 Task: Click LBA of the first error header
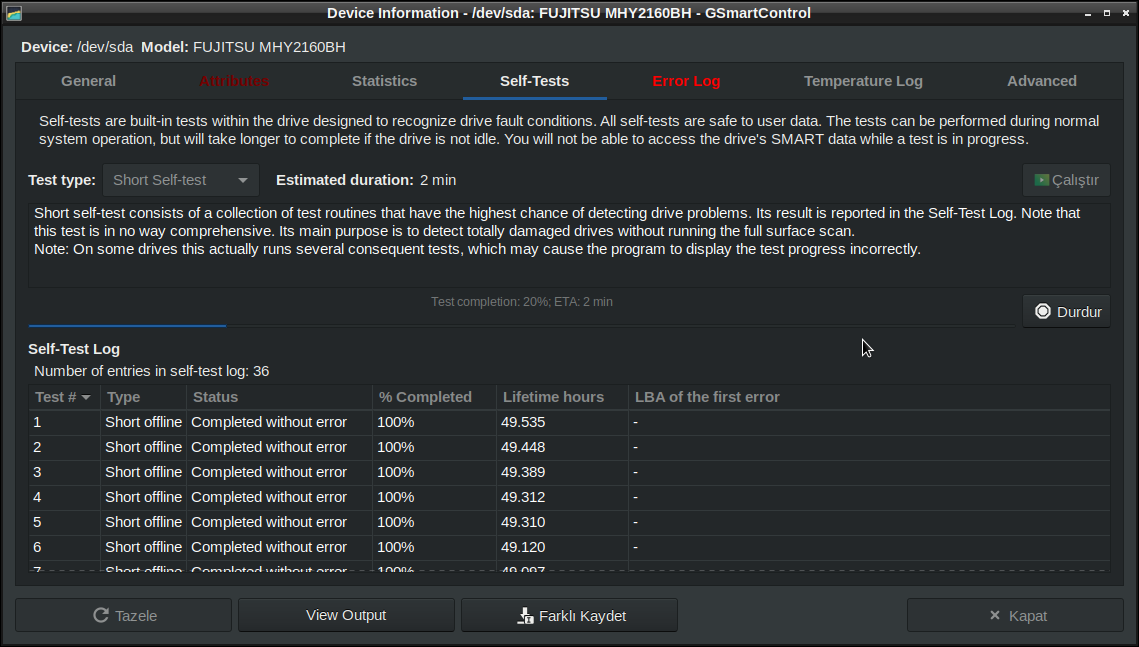pyautogui.click(x=869, y=397)
